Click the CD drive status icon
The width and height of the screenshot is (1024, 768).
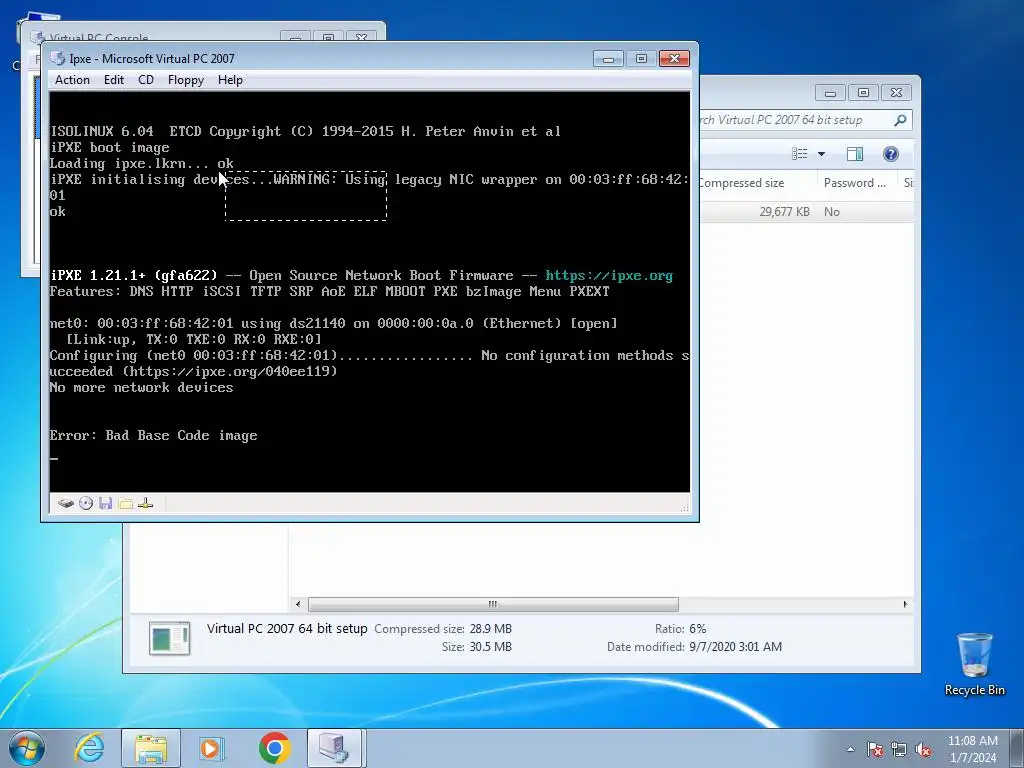pyautogui.click(x=86, y=504)
